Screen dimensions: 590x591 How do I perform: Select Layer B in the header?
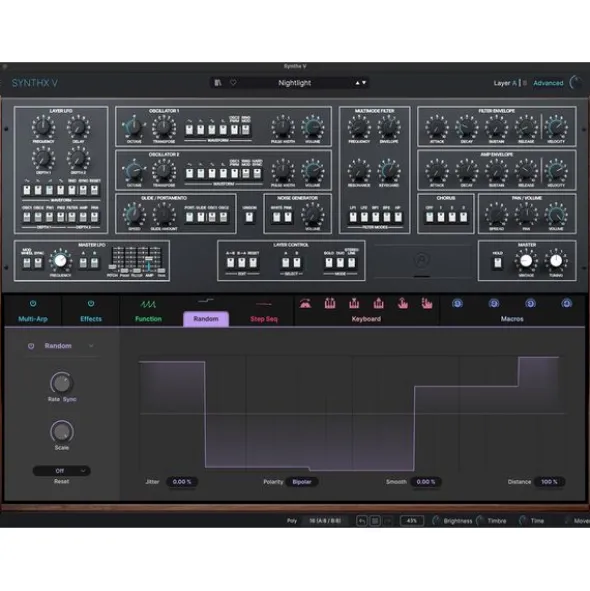[525, 83]
